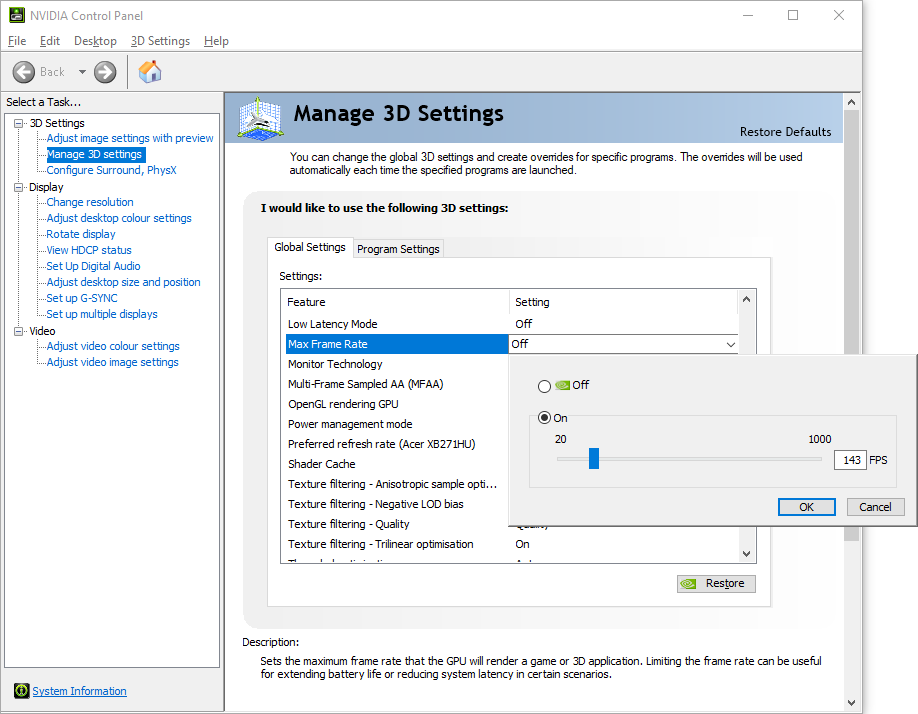The image size is (918, 714).
Task: Collapse the 3D Settings tree node
Action: [x=19, y=123]
